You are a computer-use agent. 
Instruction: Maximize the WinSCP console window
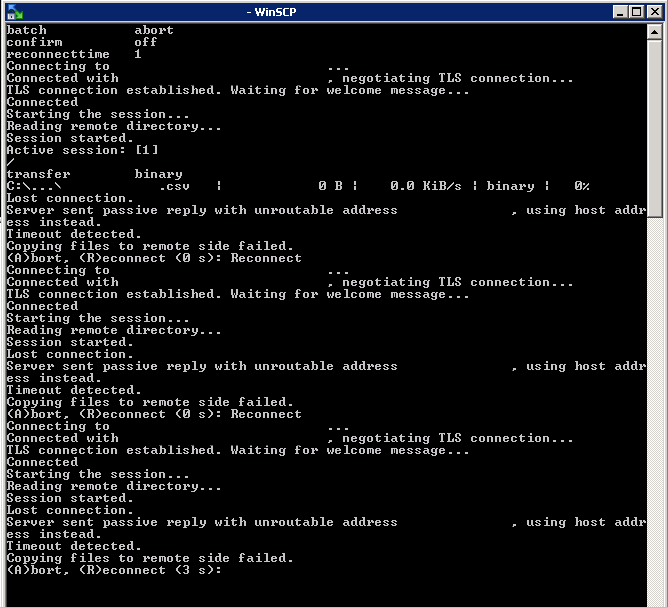click(635, 12)
